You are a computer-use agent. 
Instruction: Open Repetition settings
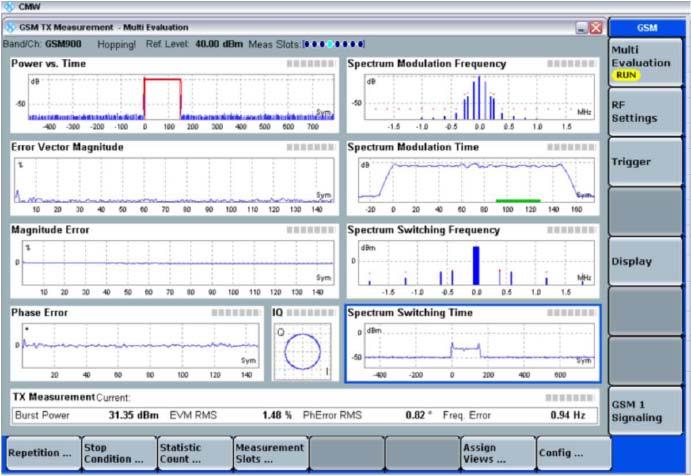[44, 453]
